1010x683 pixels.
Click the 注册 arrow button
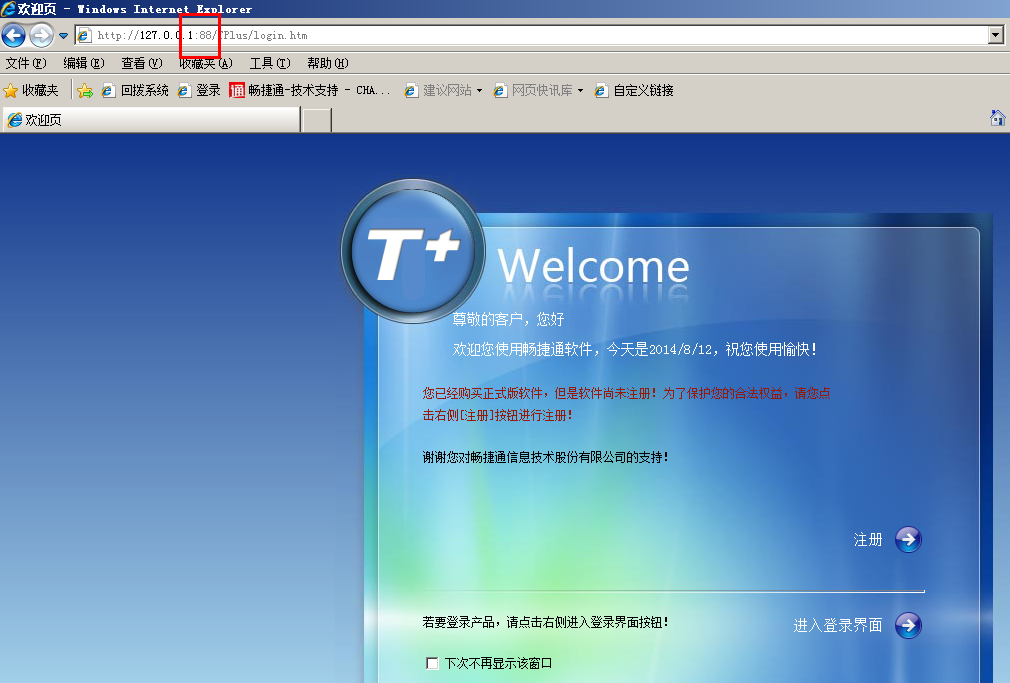(908, 539)
